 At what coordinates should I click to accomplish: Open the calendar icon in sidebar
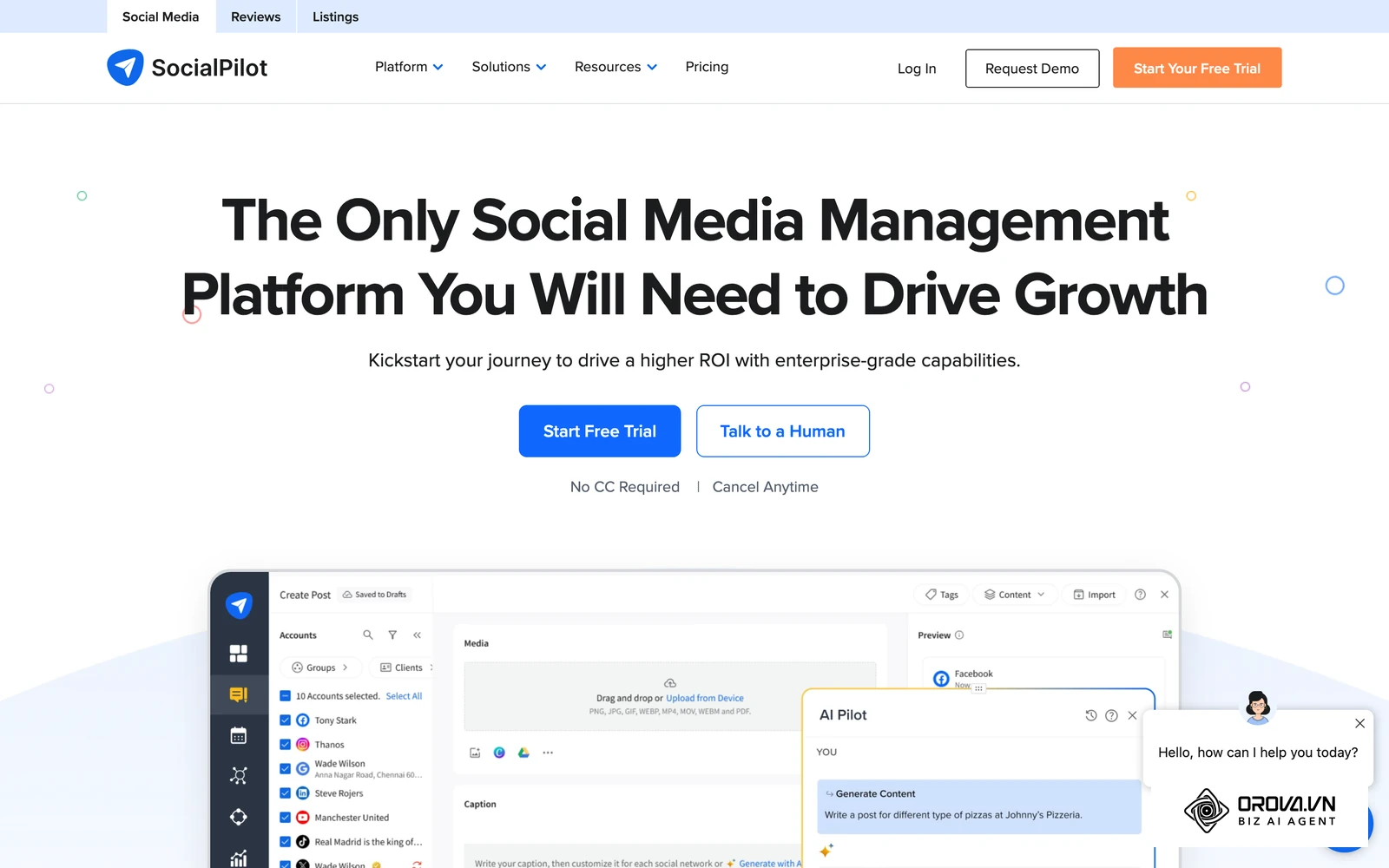[x=239, y=735]
